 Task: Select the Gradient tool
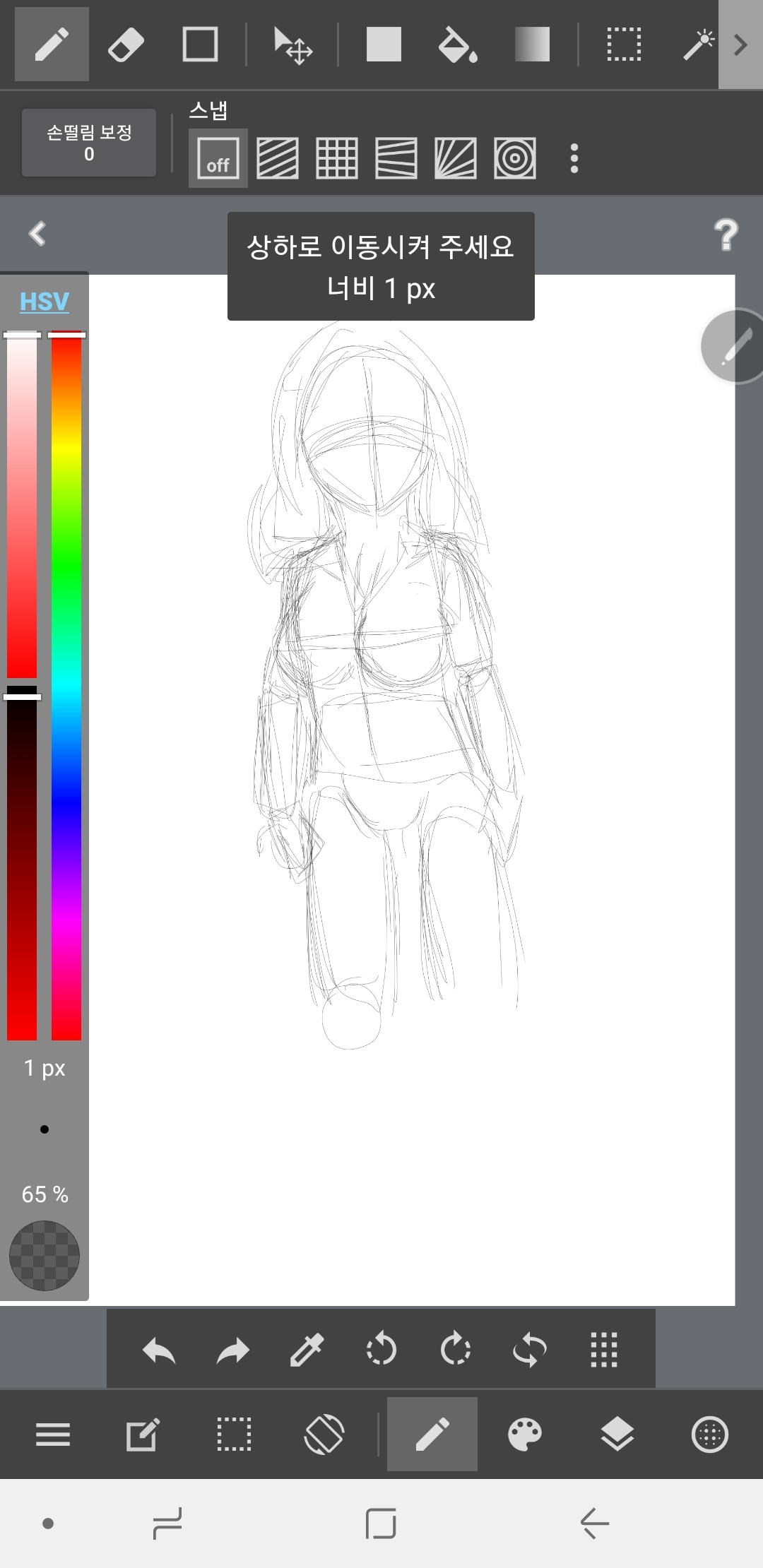[532, 45]
